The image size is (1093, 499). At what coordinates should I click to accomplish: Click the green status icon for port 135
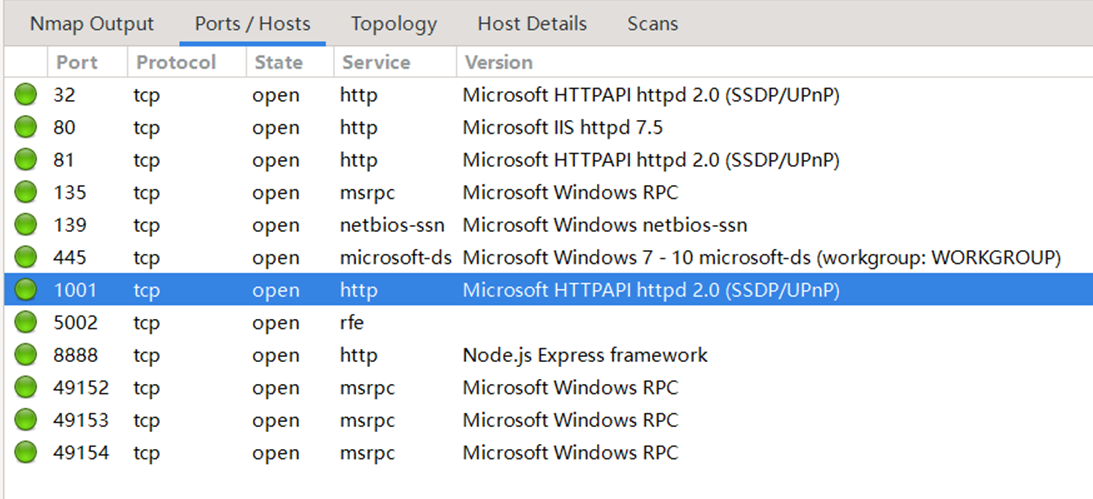click(25, 193)
